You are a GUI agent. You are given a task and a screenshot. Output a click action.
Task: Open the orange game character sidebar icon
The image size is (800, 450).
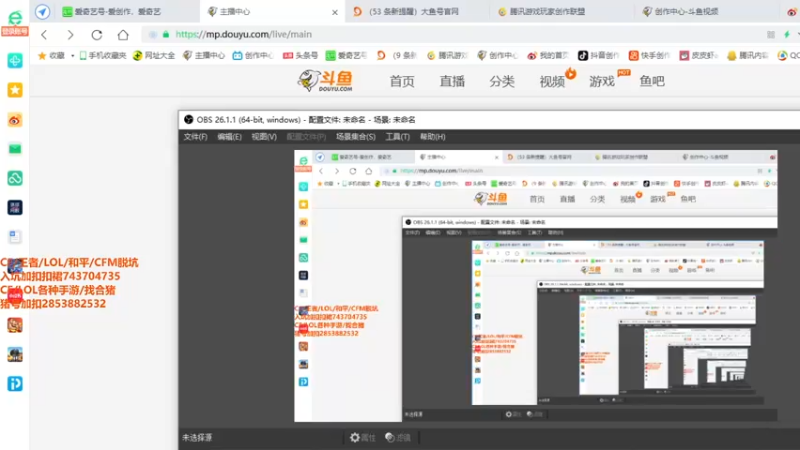pos(15,325)
